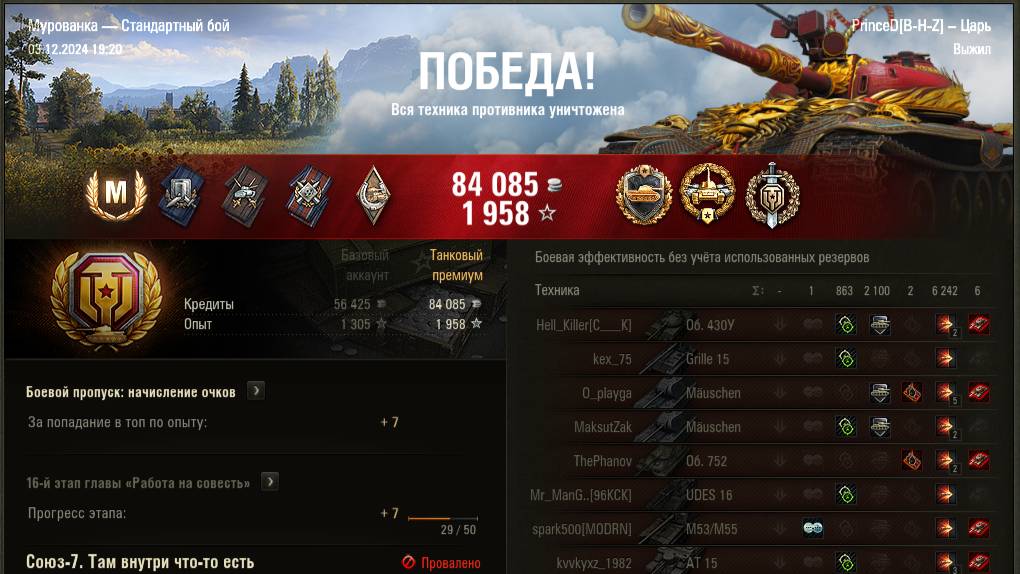The height and width of the screenshot is (574, 1020).
Task: Click player name MaksutZak
Action: (602, 427)
